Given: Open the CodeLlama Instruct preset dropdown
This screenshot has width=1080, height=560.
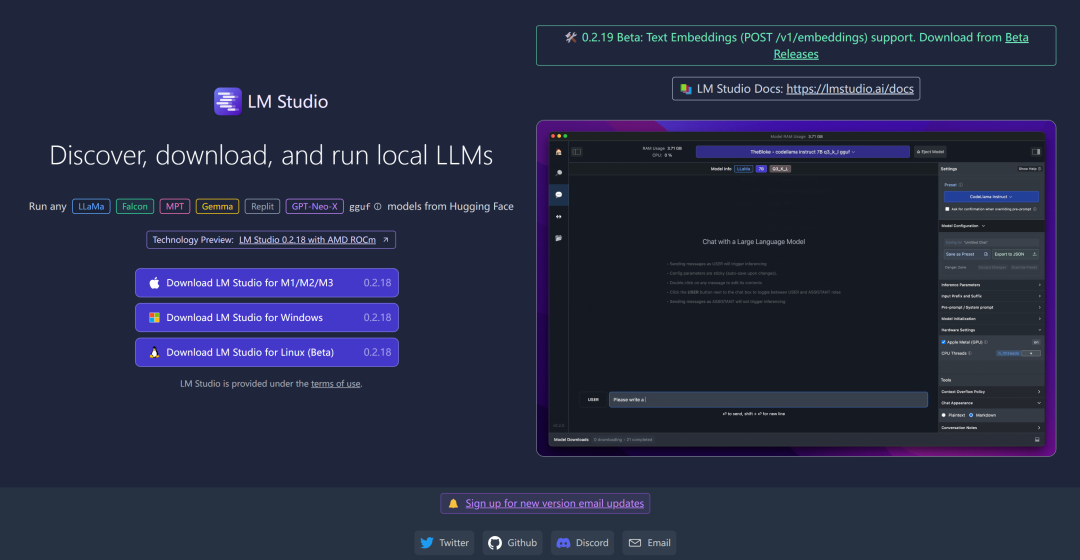Looking at the screenshot, I should (x=991, y=196).
